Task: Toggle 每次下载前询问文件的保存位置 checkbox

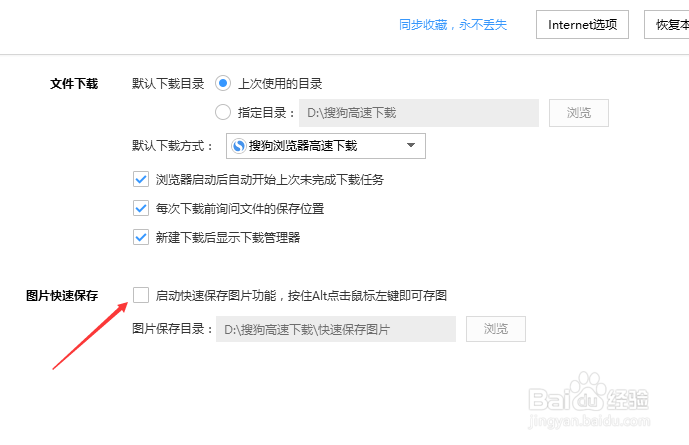Action: point(141,208)
